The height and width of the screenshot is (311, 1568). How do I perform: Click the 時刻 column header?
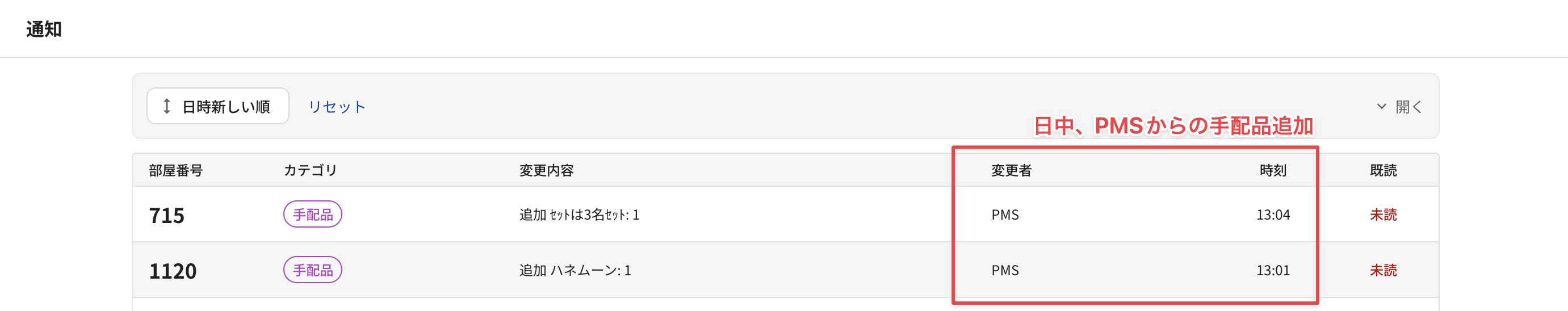coord(1273,170)
